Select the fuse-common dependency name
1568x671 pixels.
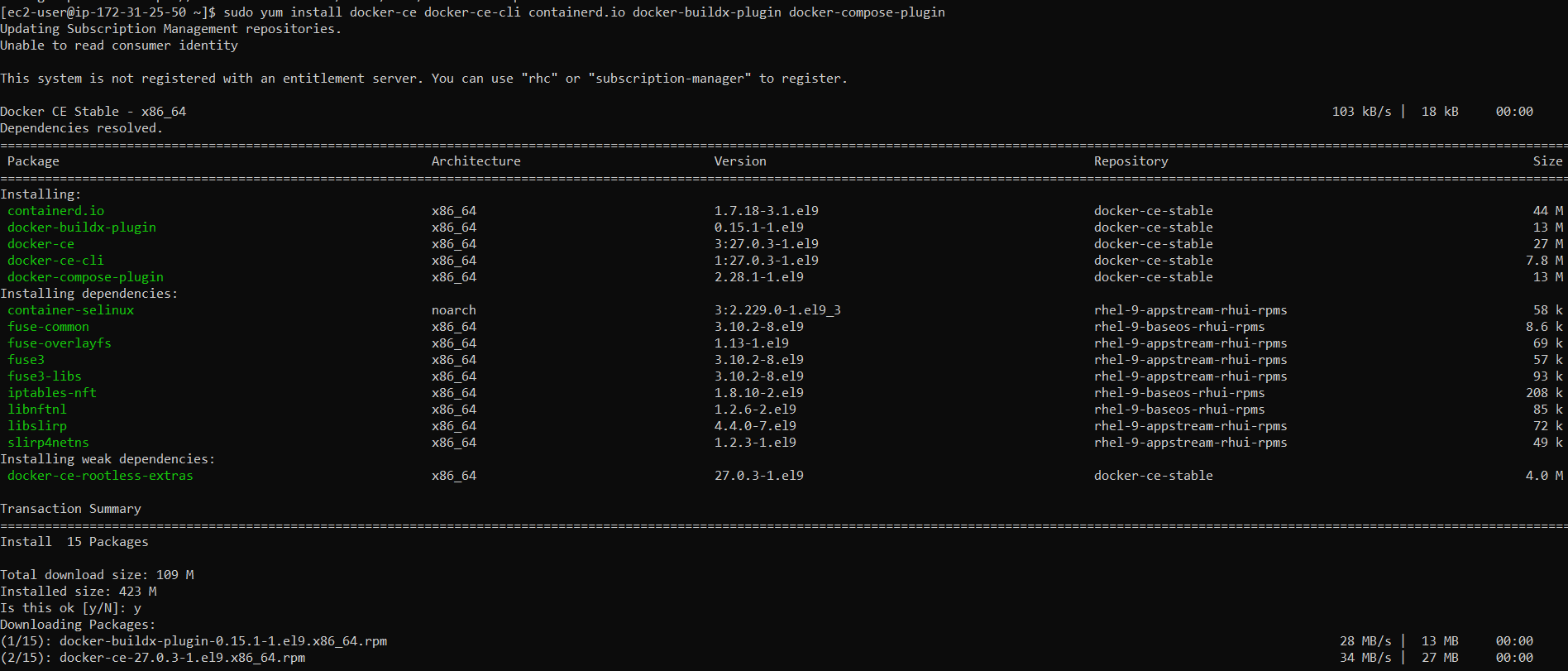coord(48,327)
